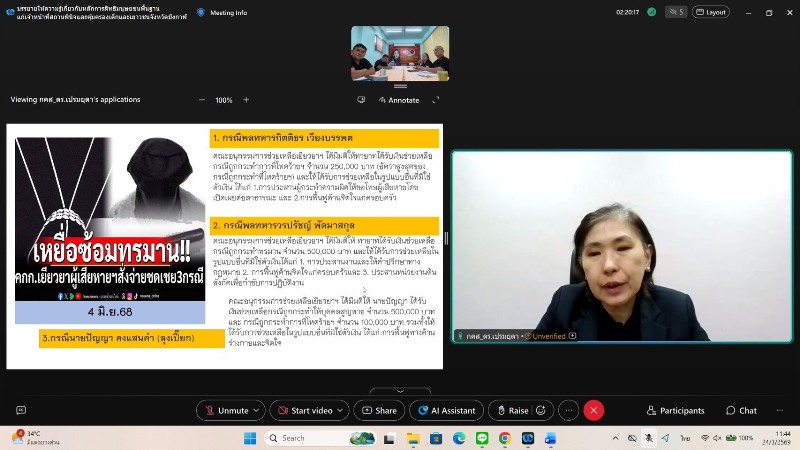Open the reactions emoji picker
The width and height of the screenshot is (800, 450).
tap(543, 411)
